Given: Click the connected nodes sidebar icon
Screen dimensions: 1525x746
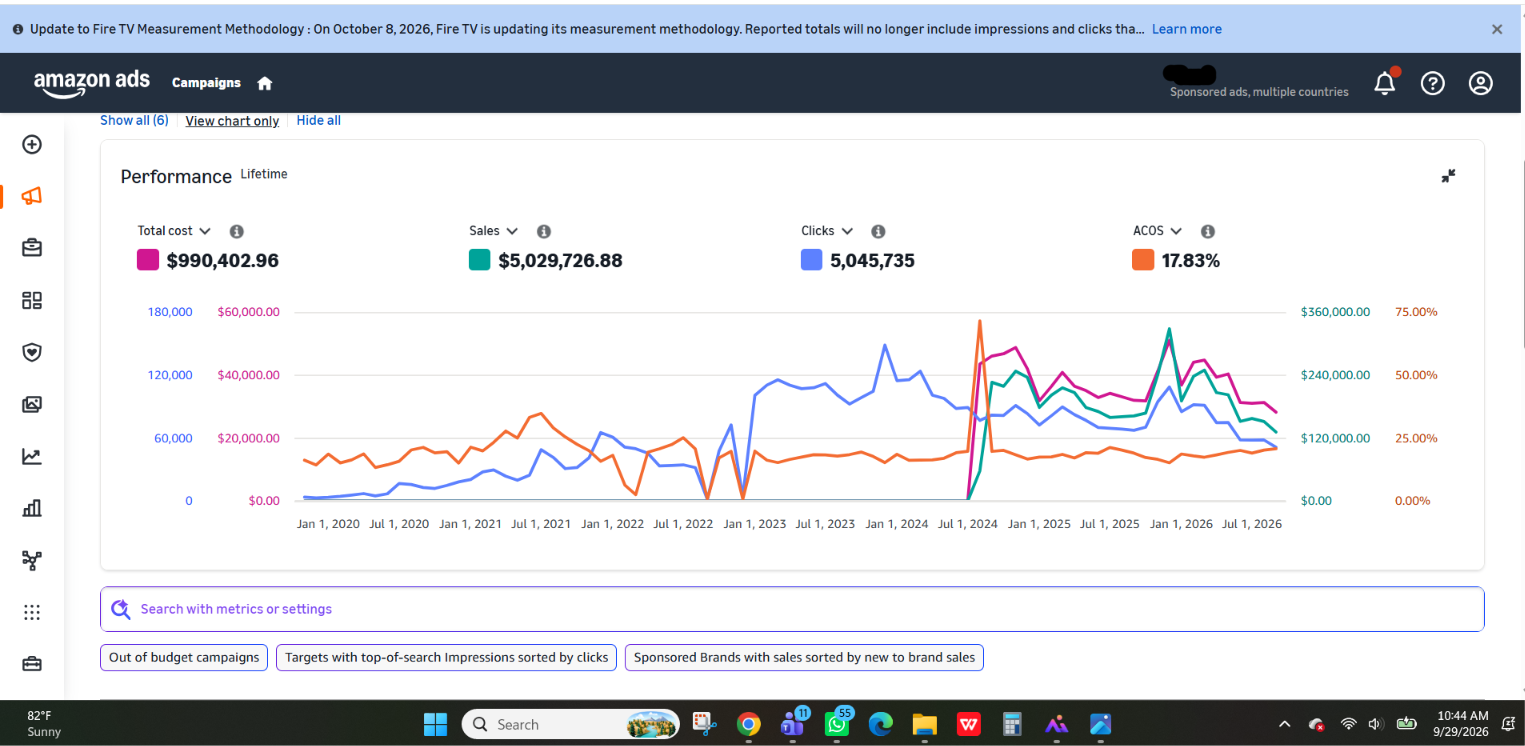Looking at the screenshot, I should 32,560.
